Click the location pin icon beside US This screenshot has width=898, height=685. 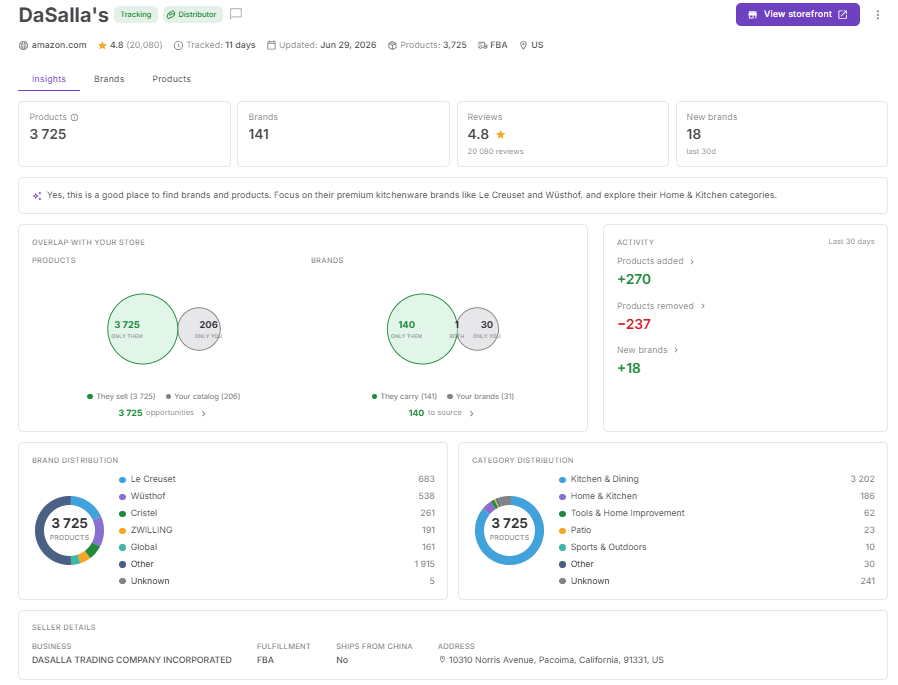click(523, 45)
